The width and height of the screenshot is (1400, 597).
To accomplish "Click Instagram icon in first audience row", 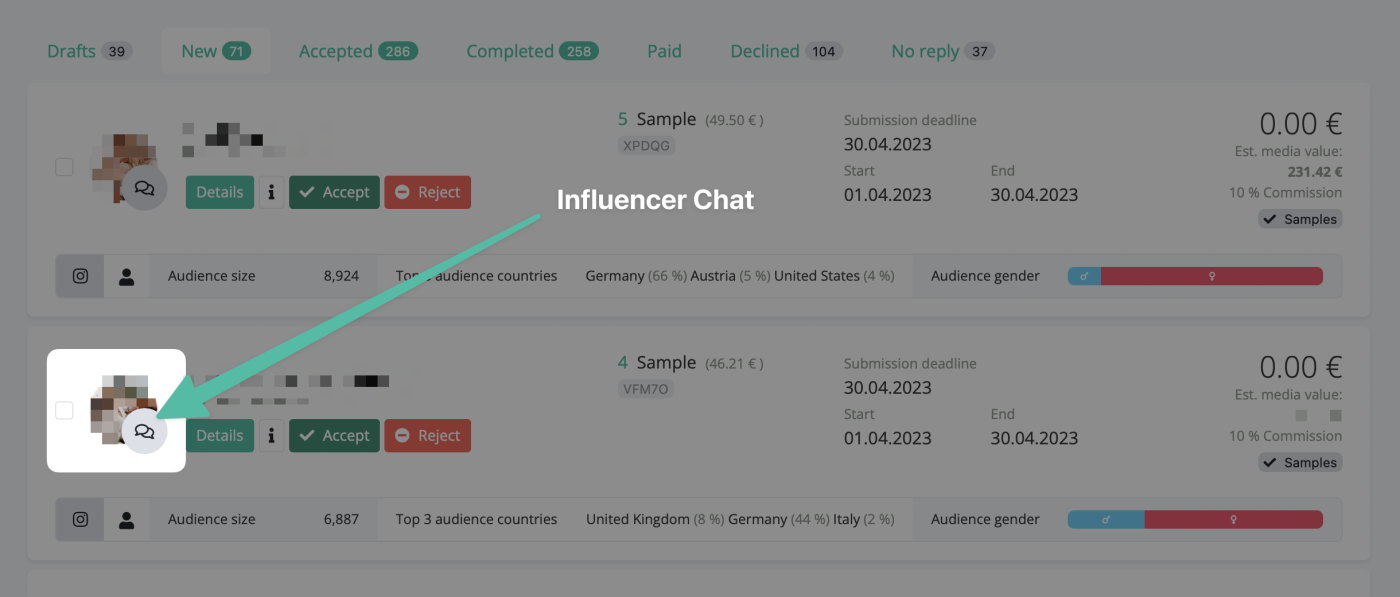I will click(x=80, y=276).
